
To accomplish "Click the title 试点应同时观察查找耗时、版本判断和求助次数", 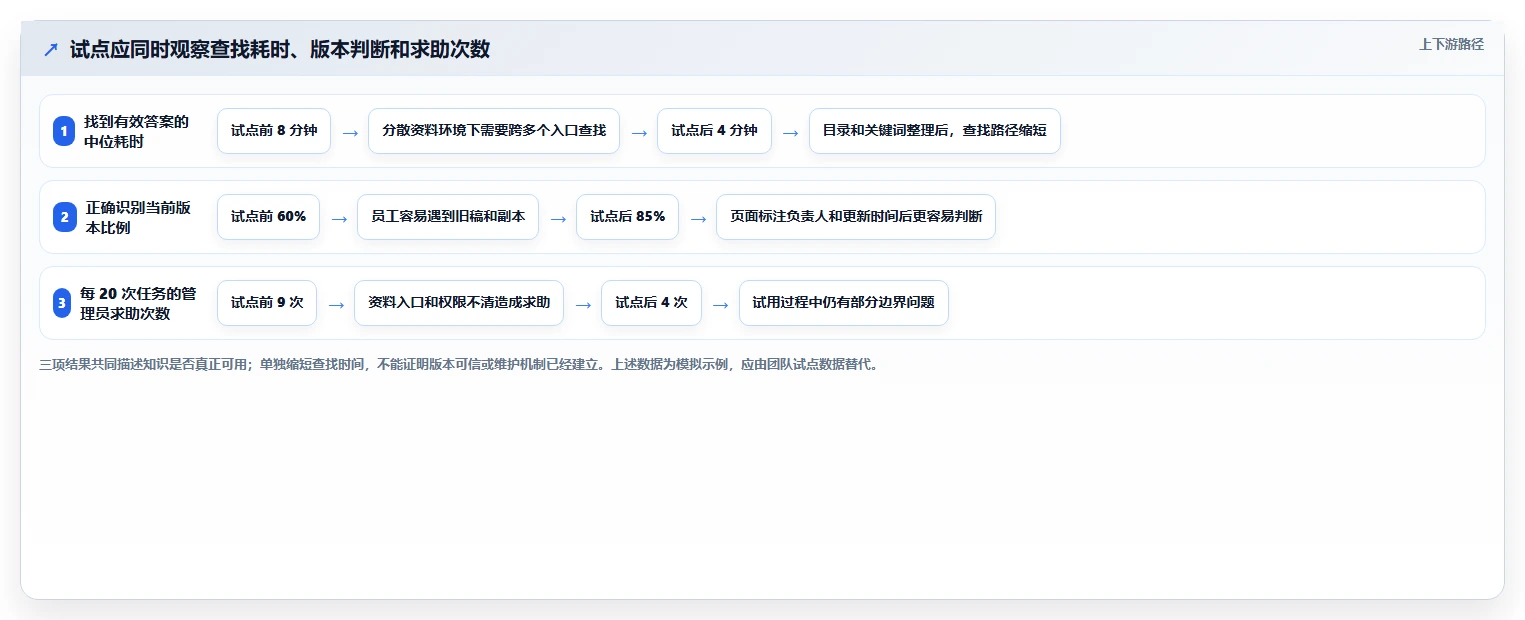I will point(280,49).
